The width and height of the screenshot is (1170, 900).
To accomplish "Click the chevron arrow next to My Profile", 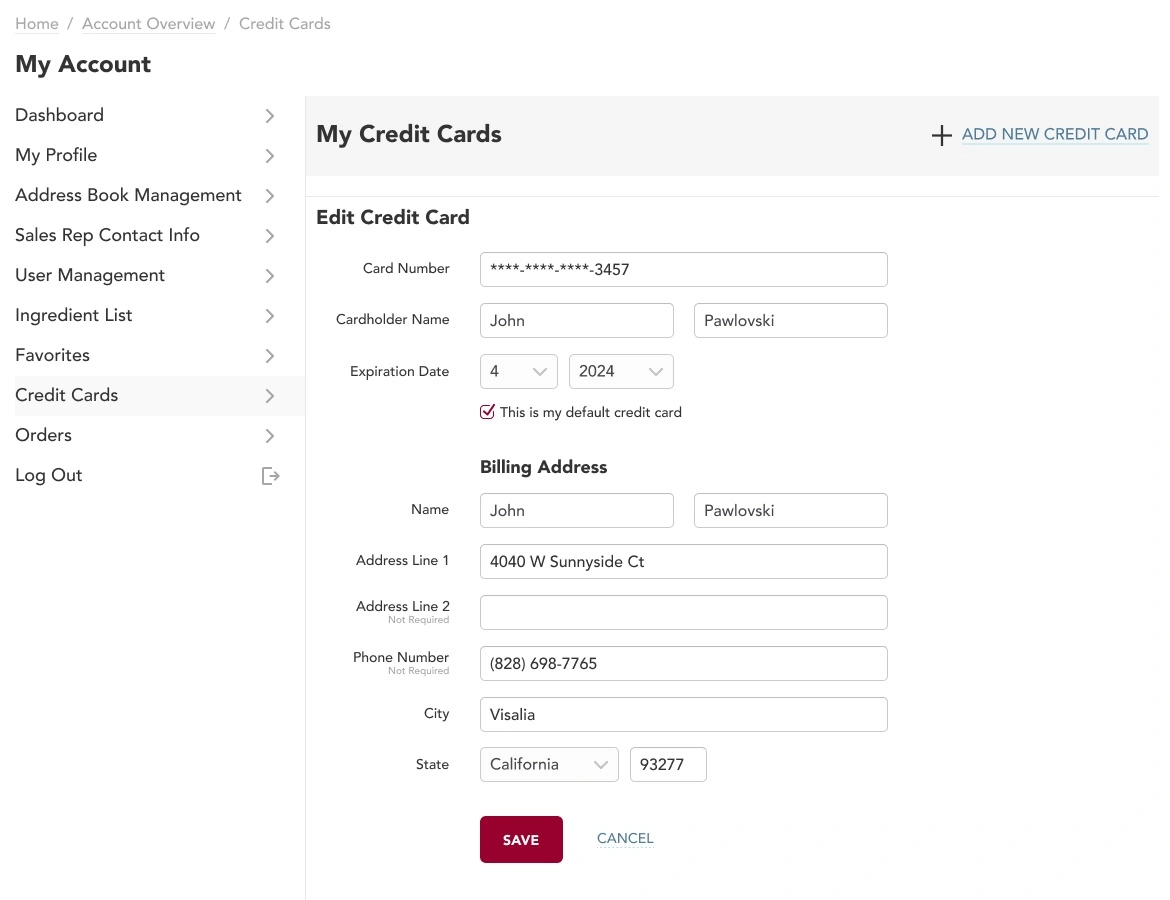I will (270, 156).
